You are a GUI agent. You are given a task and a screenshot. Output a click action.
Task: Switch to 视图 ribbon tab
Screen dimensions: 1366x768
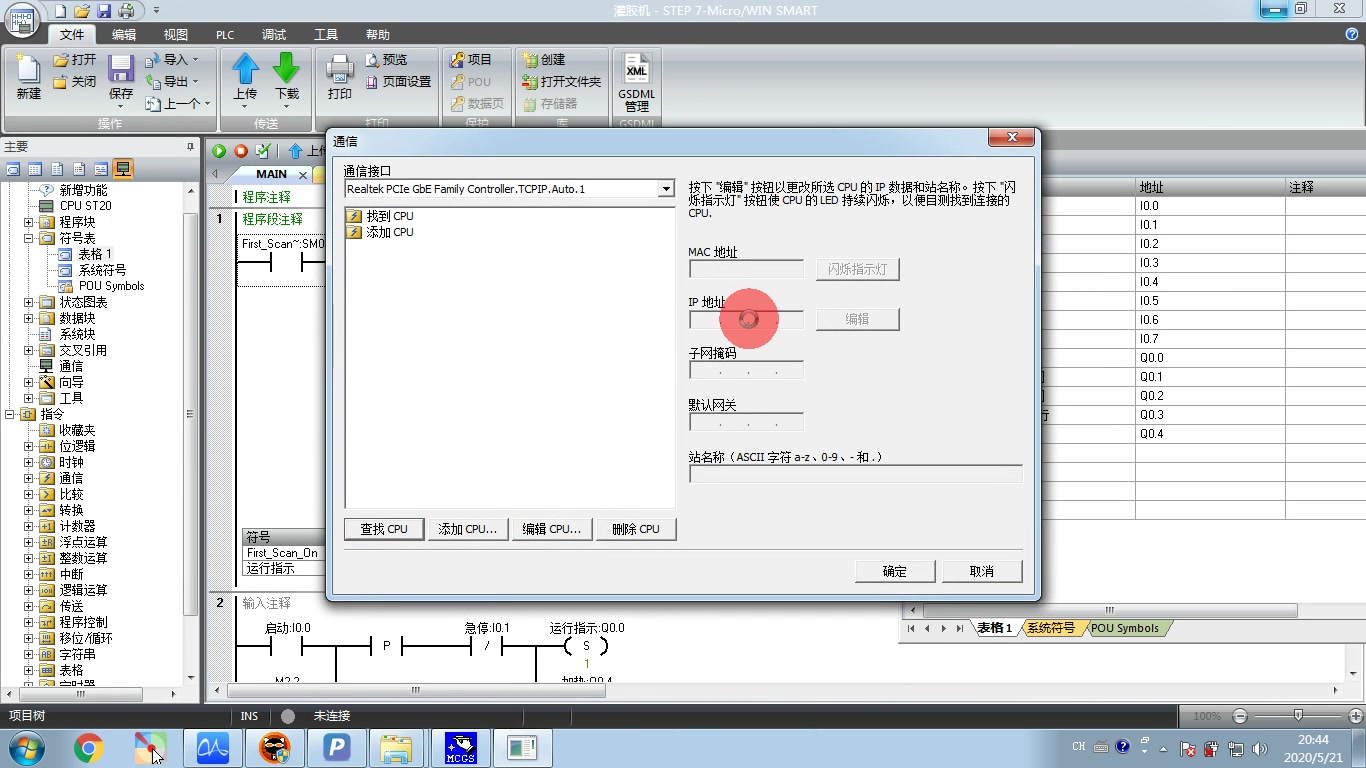coord(175,34)
